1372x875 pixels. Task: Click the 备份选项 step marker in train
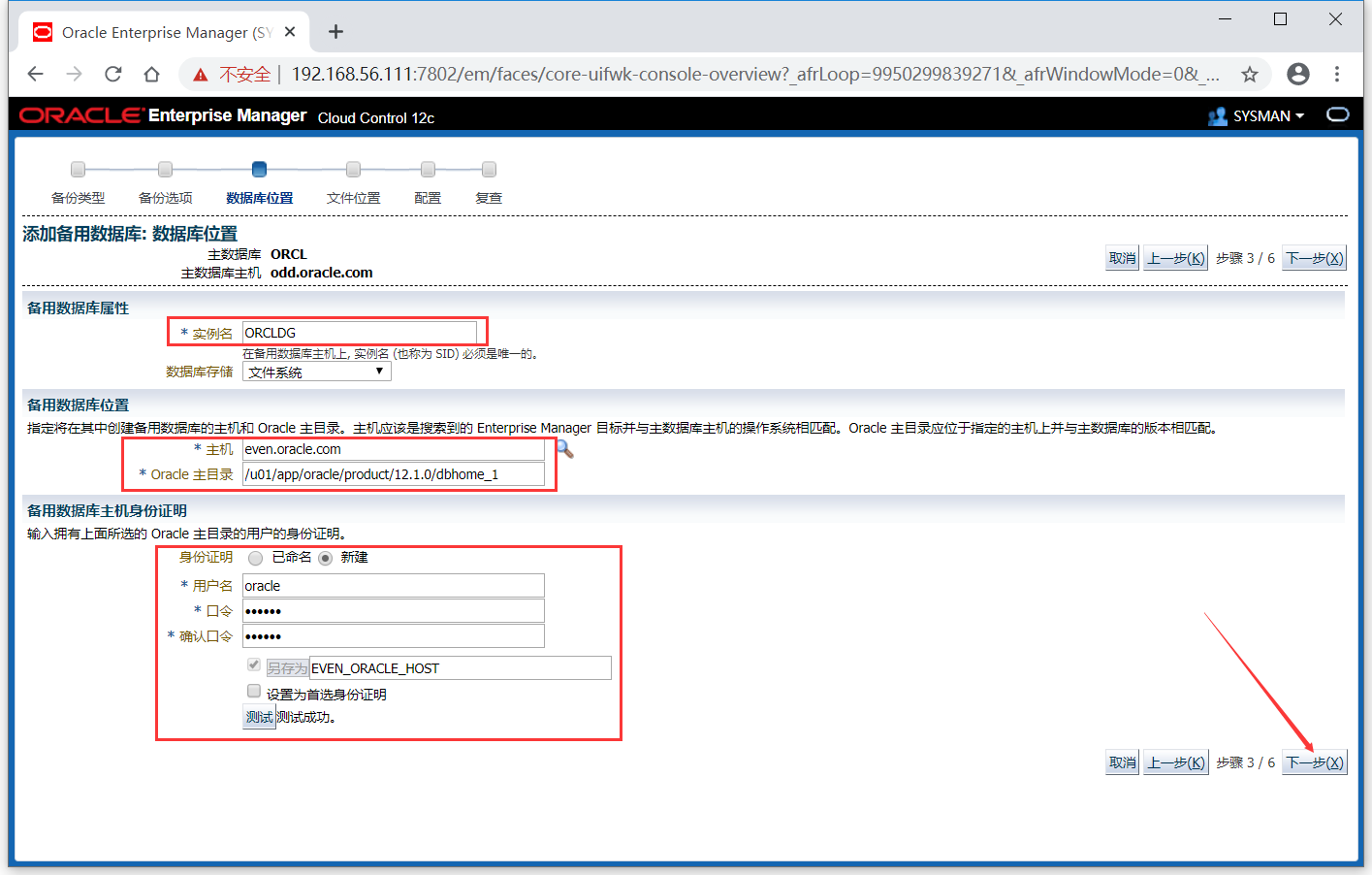tap(166, 169)
